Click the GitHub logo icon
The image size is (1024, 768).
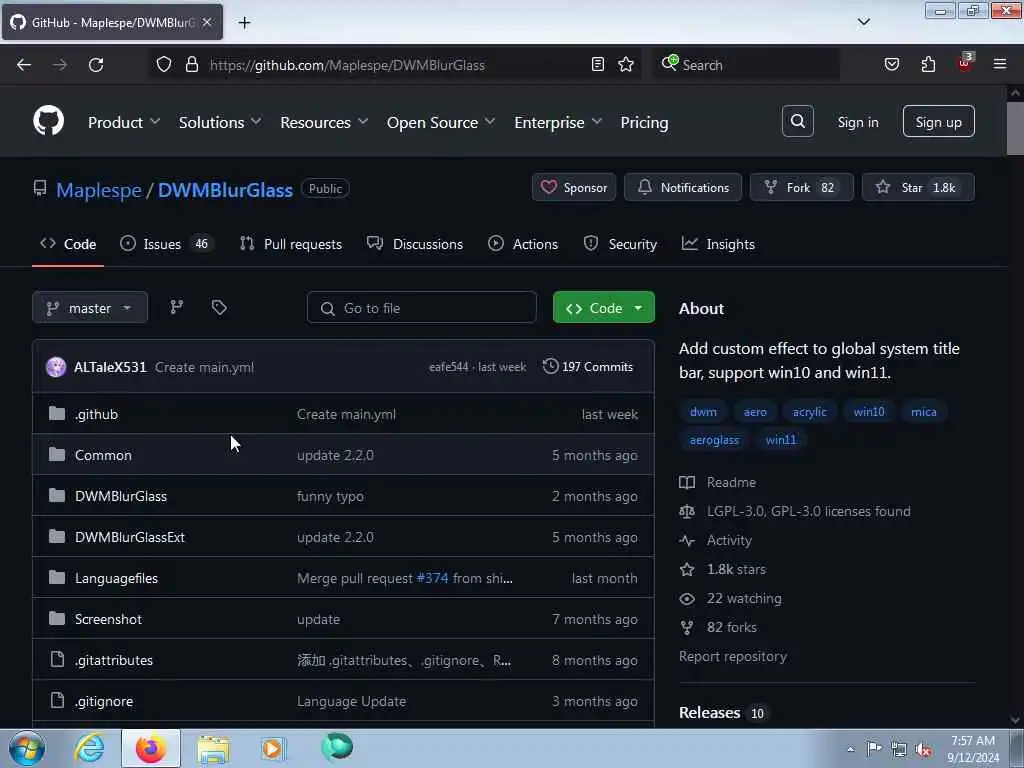[48, 121]
